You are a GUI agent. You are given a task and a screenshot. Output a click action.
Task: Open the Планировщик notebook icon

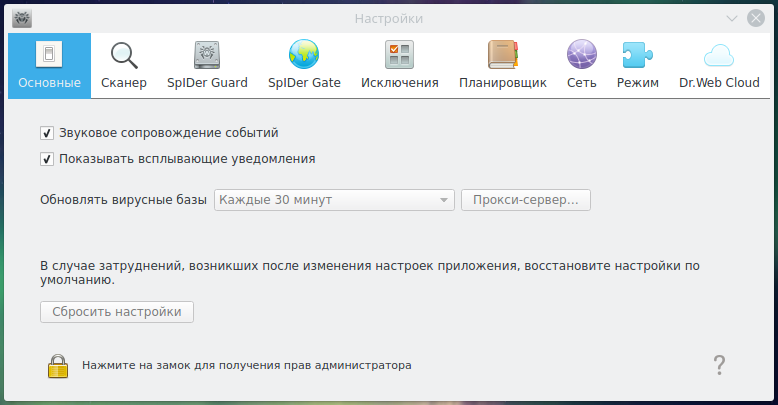click(x=502, y=55)
